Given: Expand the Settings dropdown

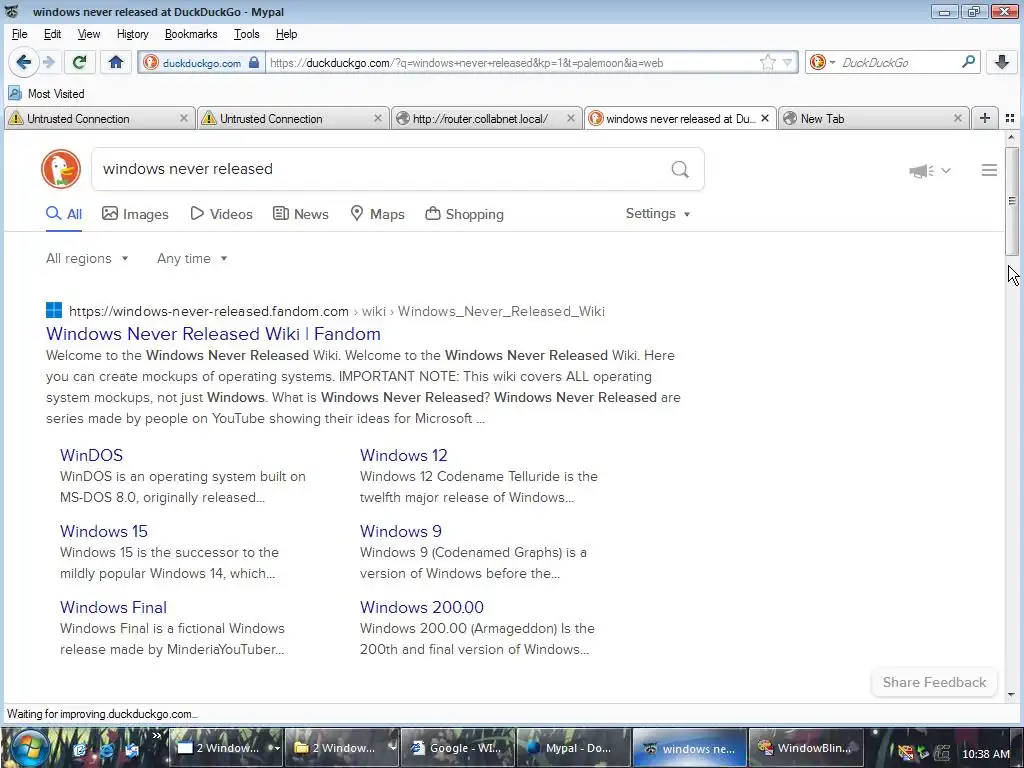Looking at the screenshot, I should pos(658,214).
